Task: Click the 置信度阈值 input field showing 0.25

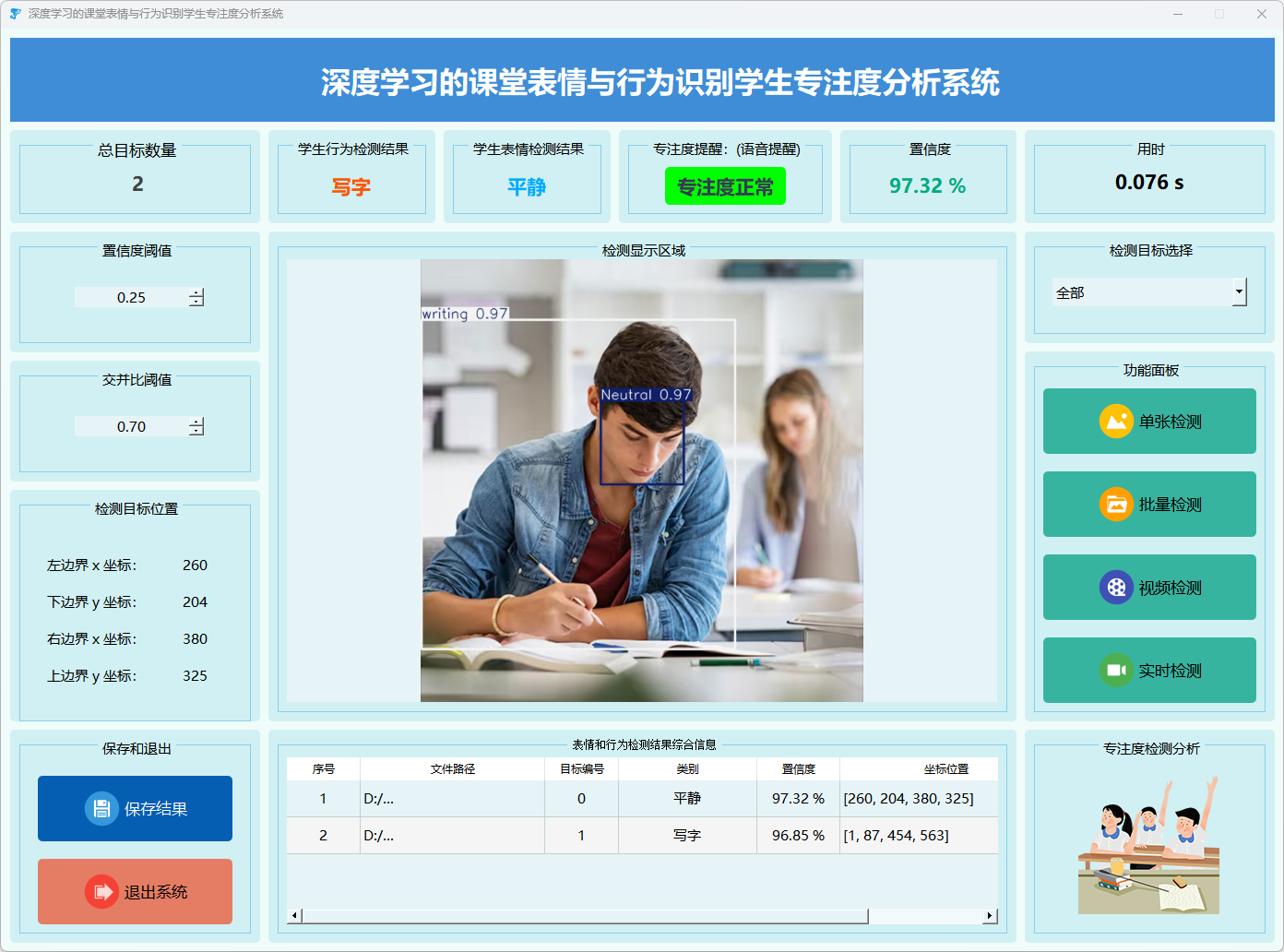Action: tap(131, 297)
